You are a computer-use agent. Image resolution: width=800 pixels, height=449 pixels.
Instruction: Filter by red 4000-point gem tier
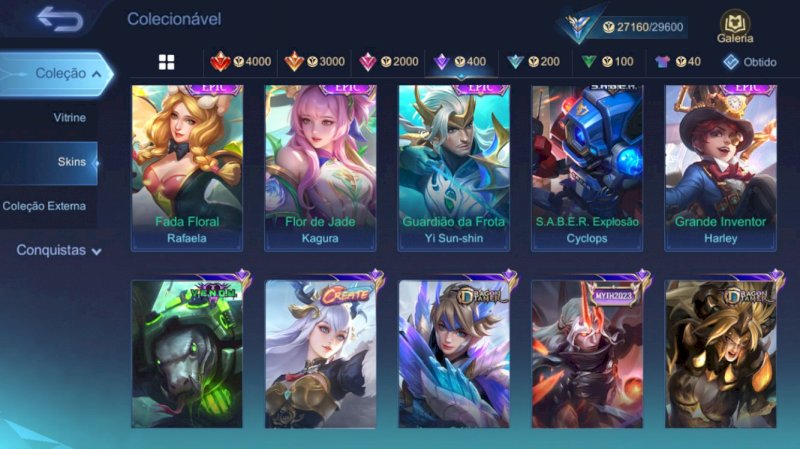point(241,62)
